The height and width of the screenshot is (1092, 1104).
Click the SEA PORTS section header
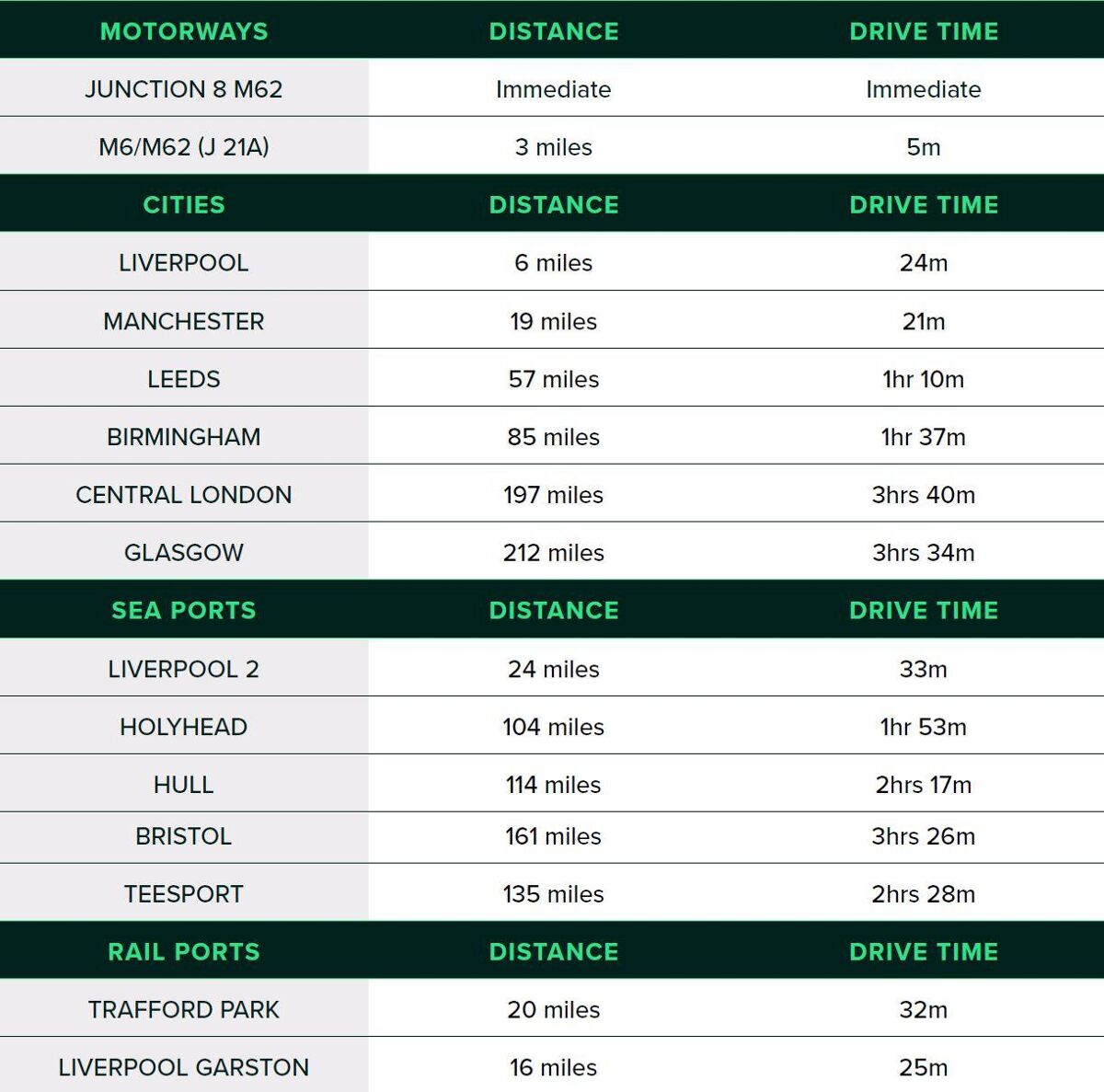[184, 610]
